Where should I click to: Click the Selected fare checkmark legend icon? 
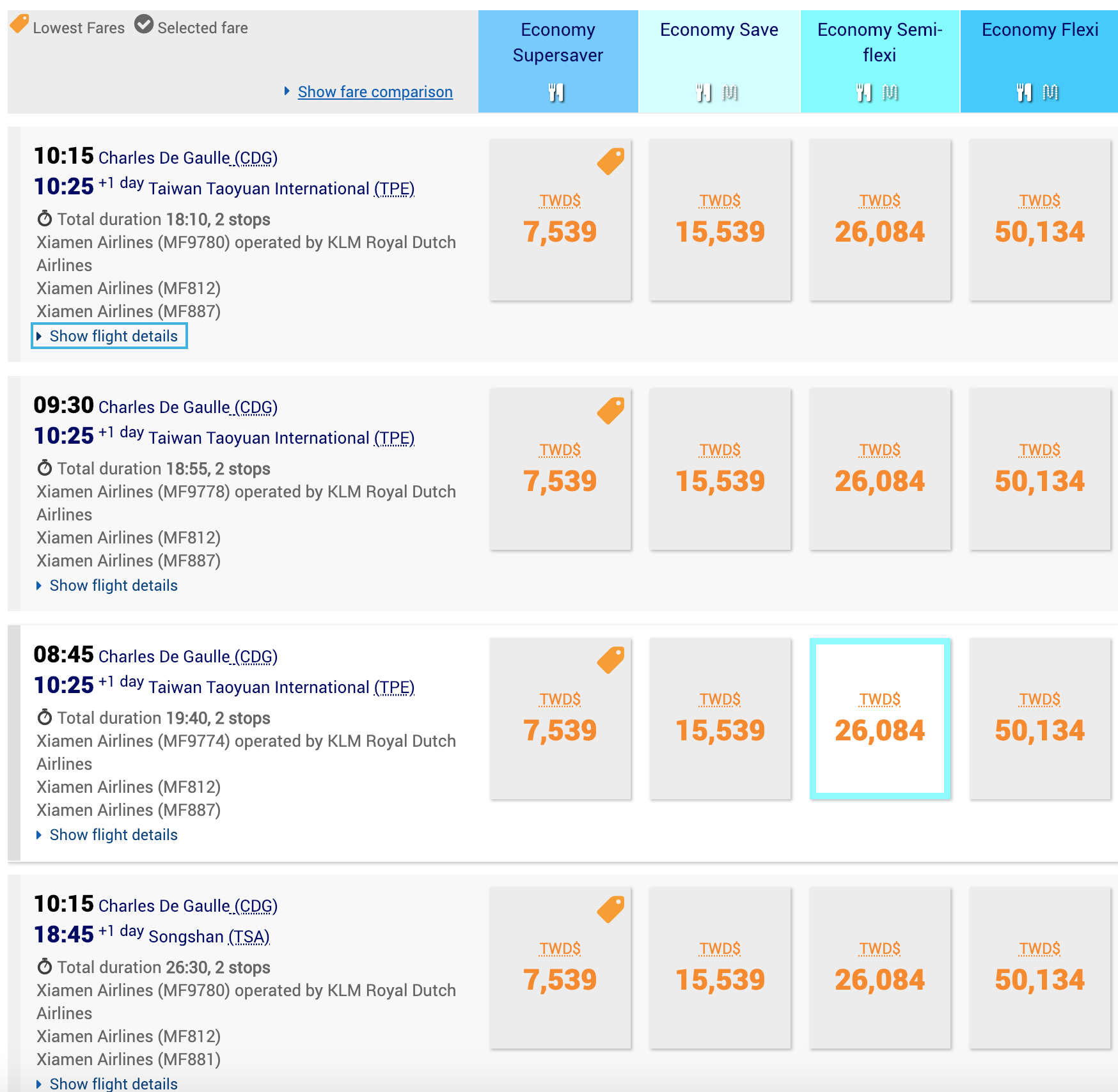pos(144,24)
